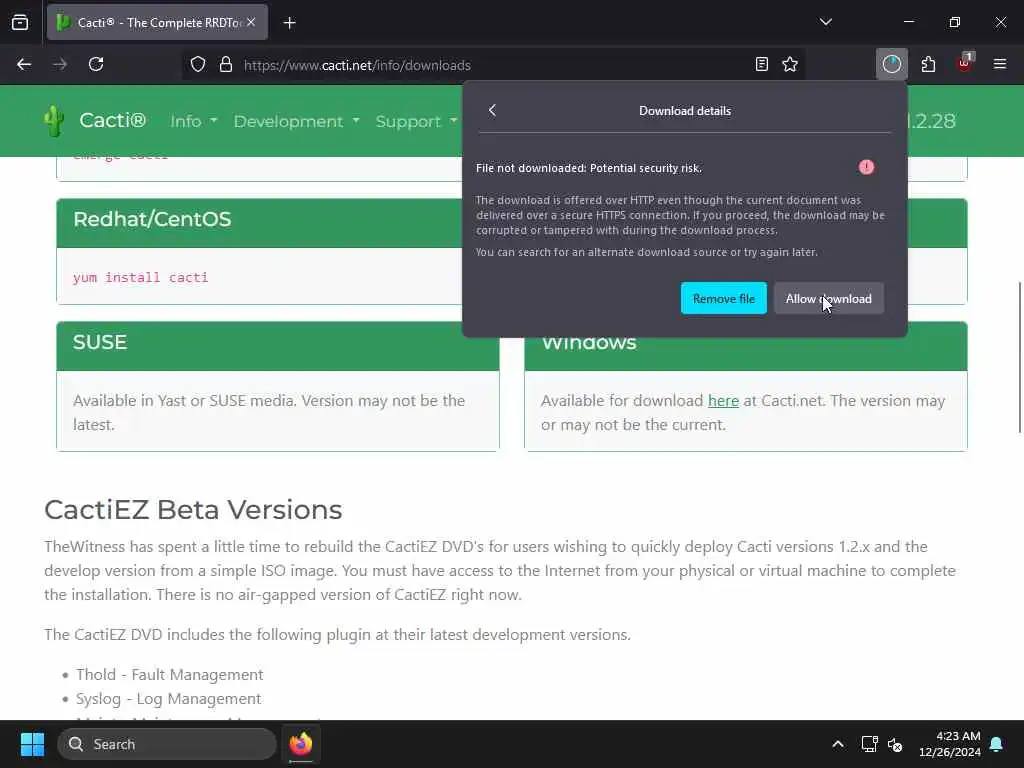The width and height of the screenshot is (1024, 768).
Task: Open the extensions puzzle menu
Action: [928, 65]
